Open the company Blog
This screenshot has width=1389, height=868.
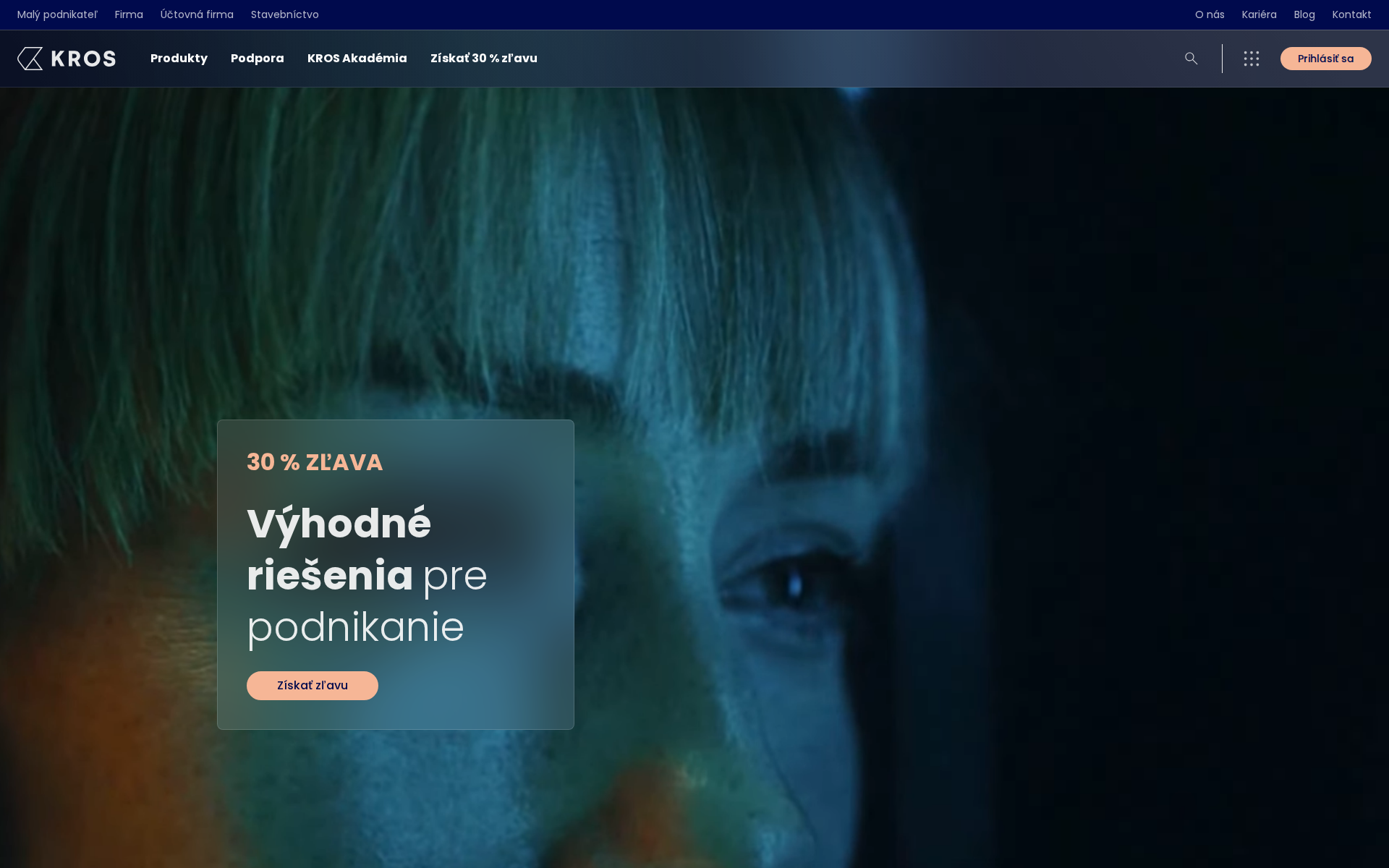click(1304, 14)
